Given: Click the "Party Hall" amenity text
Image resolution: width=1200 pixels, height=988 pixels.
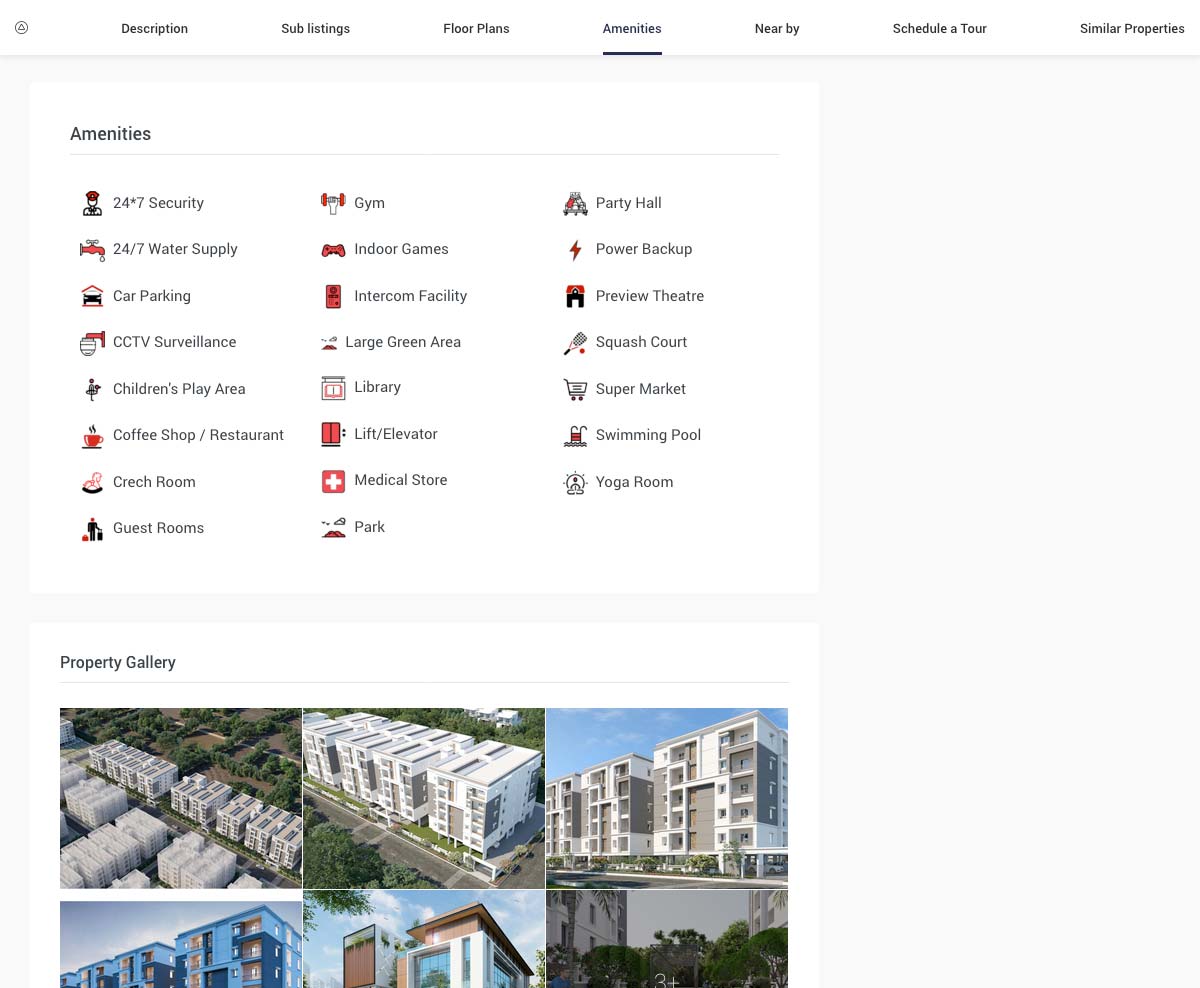Looking at the screenshot, I should click(629, 203).
